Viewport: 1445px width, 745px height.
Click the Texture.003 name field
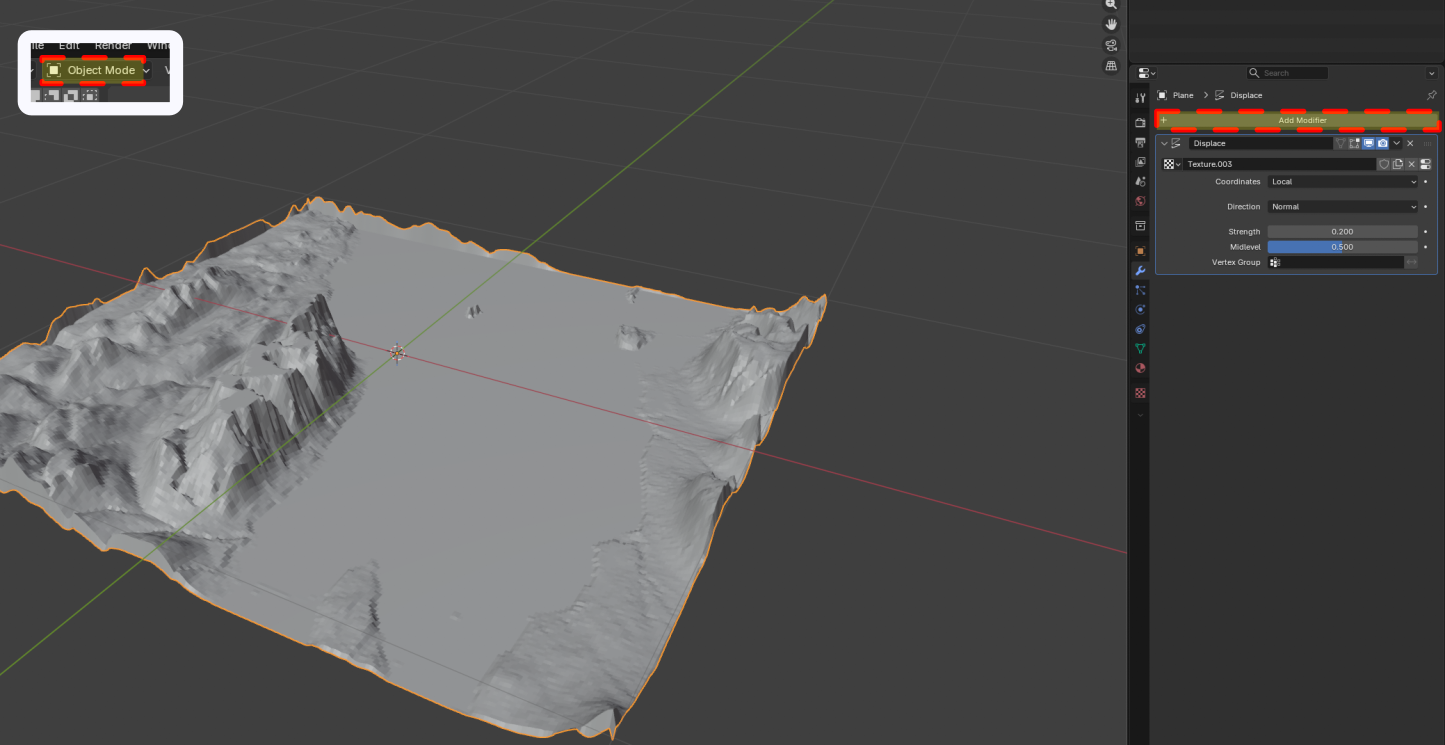1280,164
